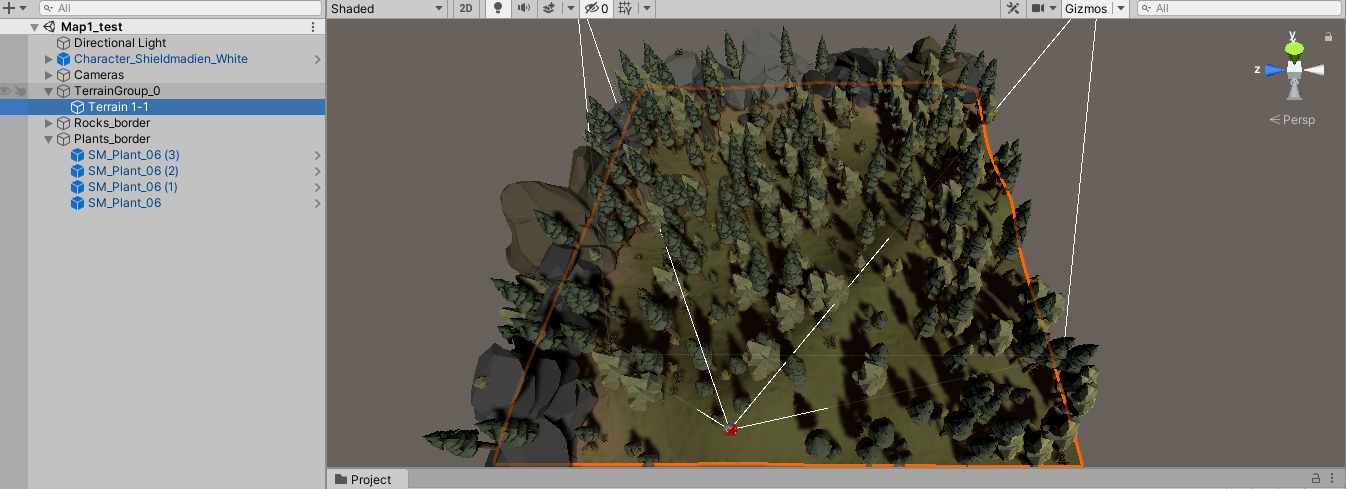Select the SM_Plant_06 (2) row

(162, 171)
